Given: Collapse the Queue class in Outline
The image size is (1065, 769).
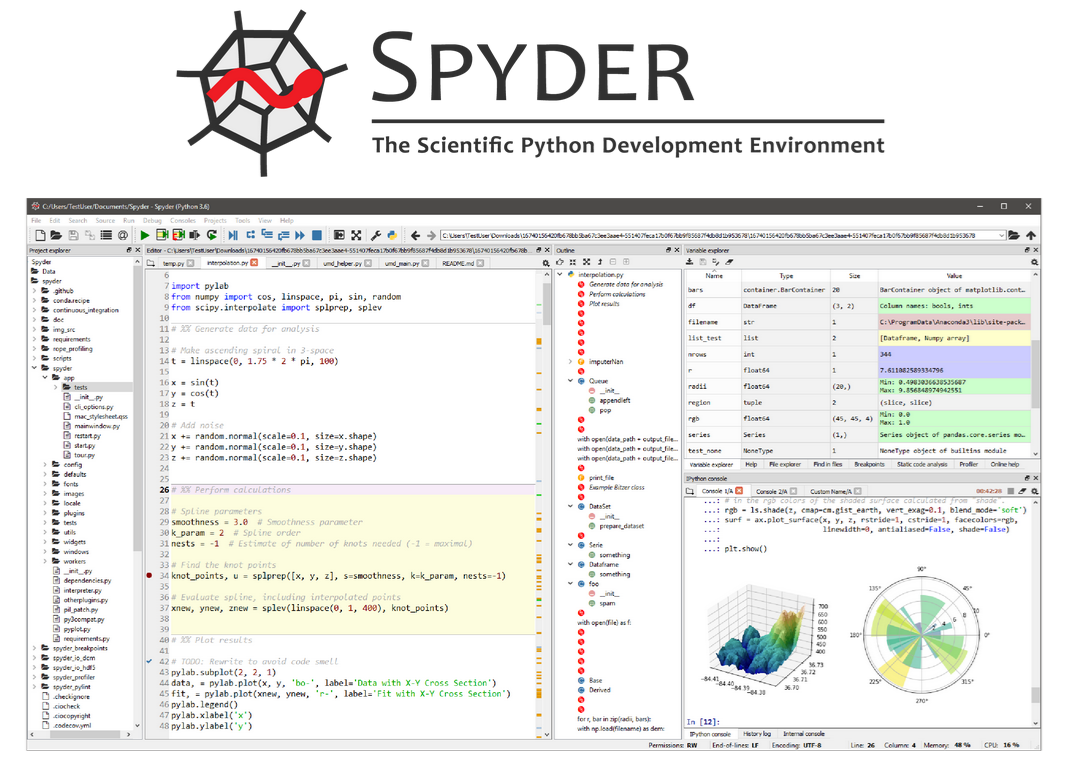Looking at the screenshot, I should [571, 381].
